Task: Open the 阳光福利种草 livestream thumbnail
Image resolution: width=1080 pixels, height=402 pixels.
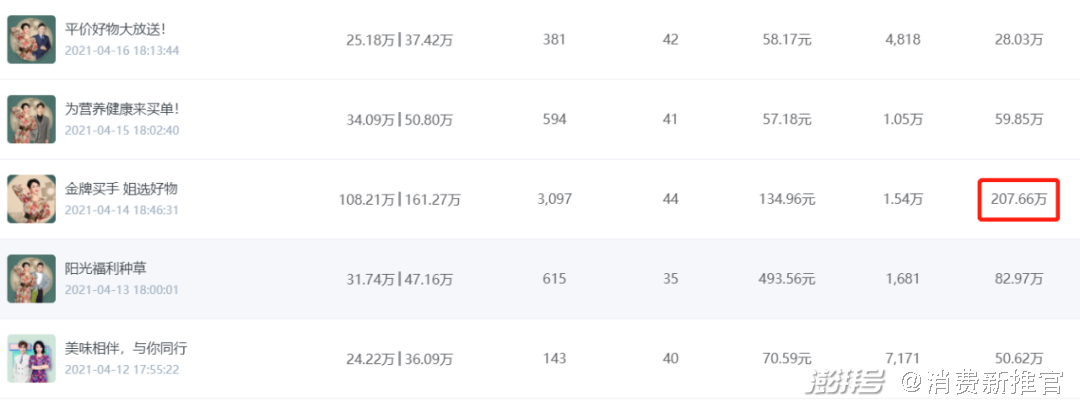Action: coord(31,279)
